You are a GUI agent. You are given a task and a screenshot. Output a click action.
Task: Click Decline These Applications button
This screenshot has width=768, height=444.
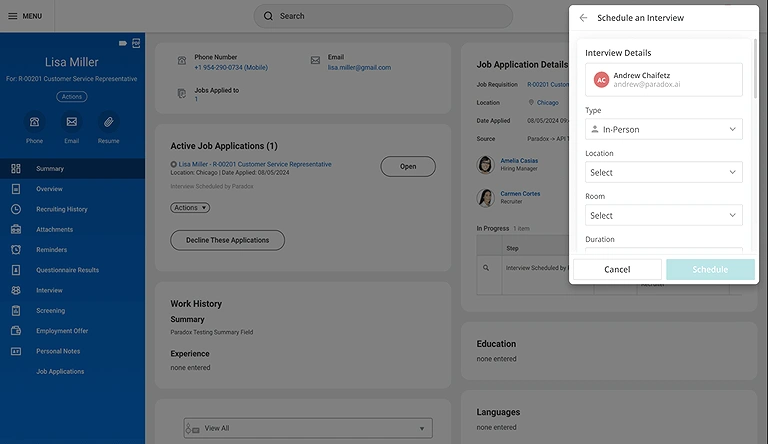[227, 240]
